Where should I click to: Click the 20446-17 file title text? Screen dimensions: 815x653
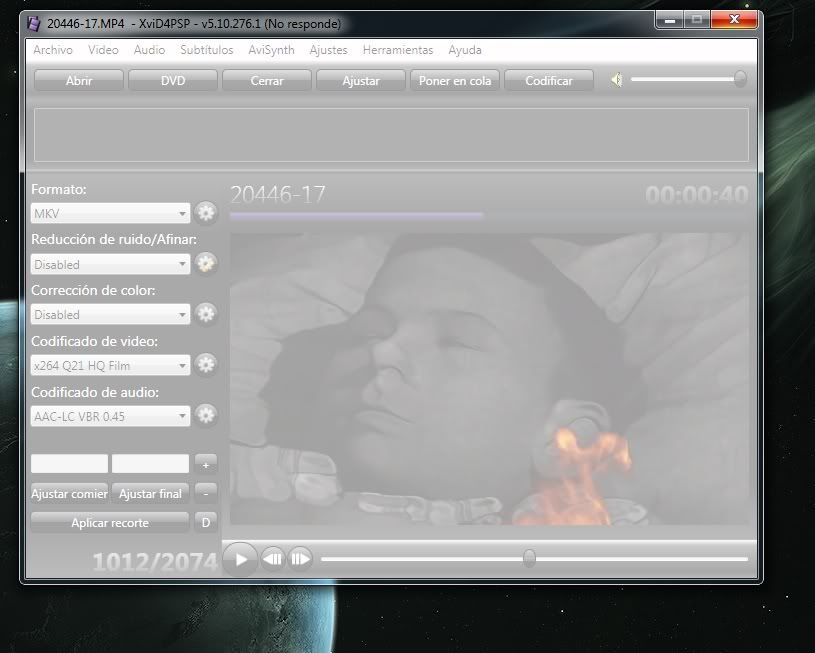point(278,194)
